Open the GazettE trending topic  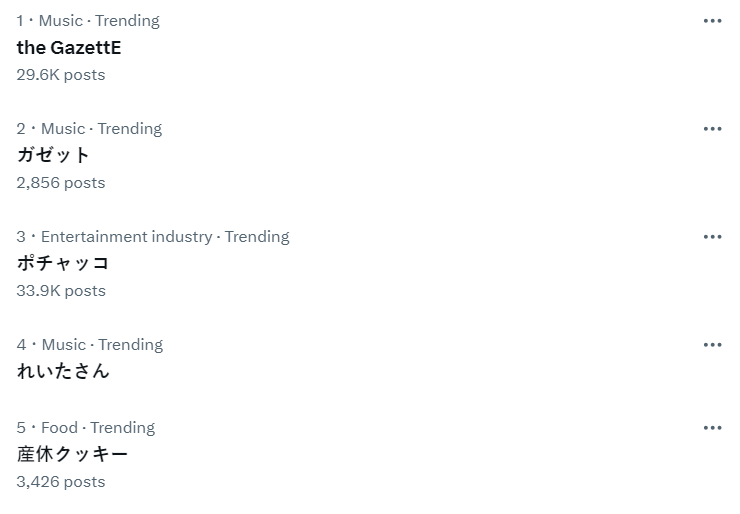click(69, 47)
